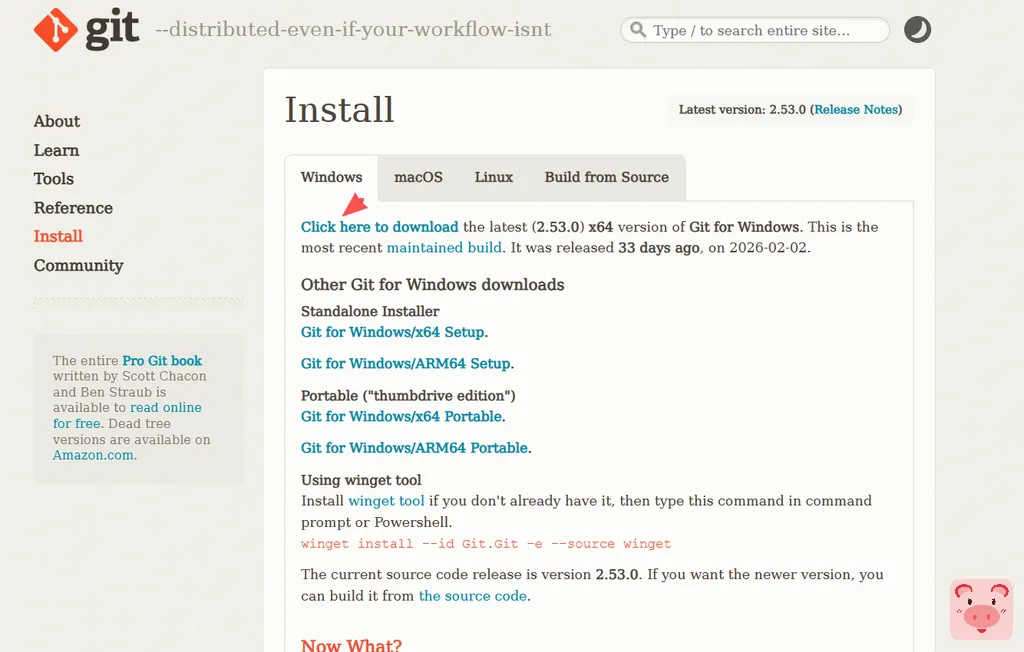Open the 'winget tool' link
Image resolution: width=1024 pixels, height=652 pixels.
coord(386,501)
